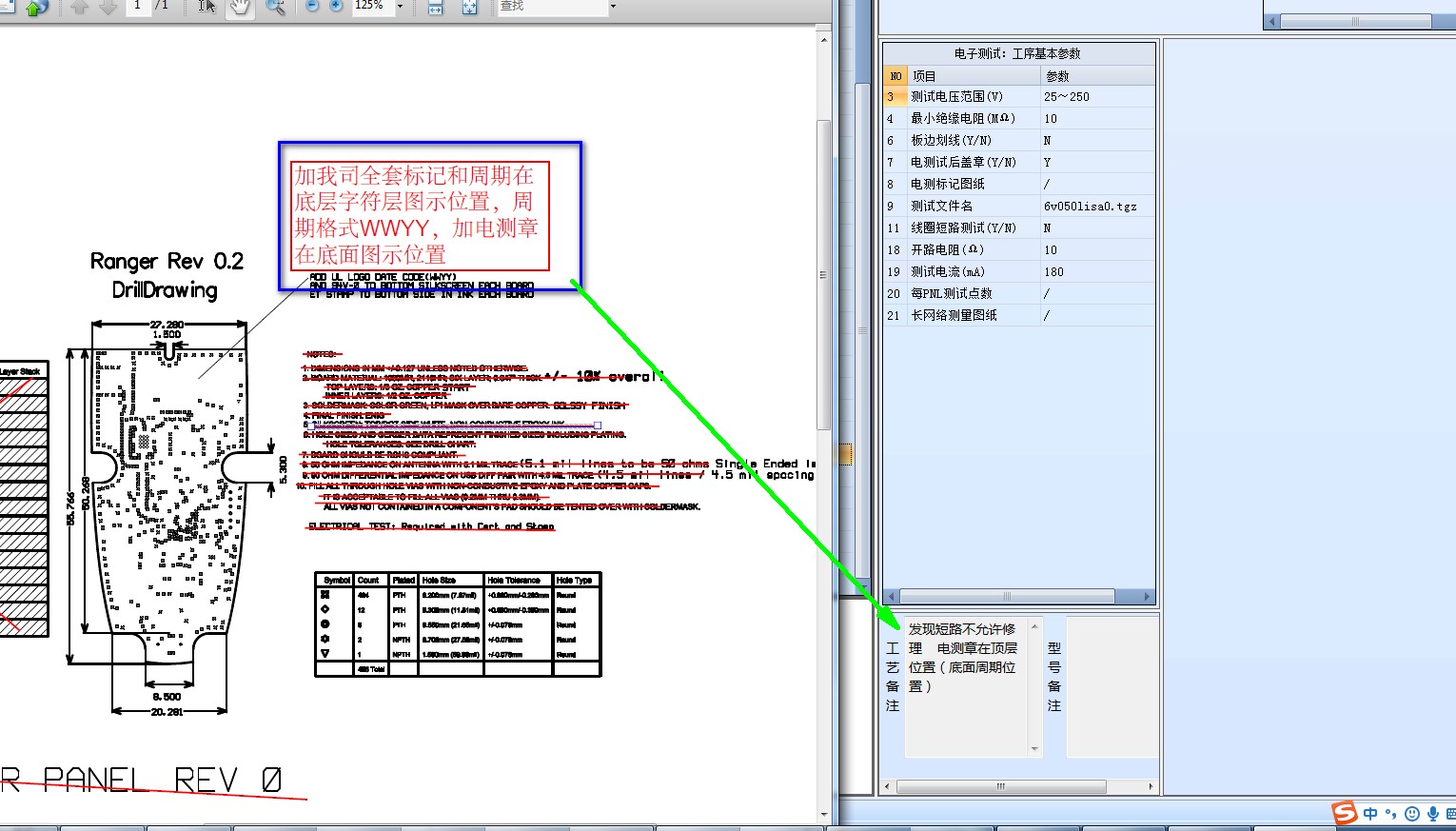Click the 电子测试: 工序基本参数 title
Viewport: 1456px width, 831px height.
coord(1017,53)
